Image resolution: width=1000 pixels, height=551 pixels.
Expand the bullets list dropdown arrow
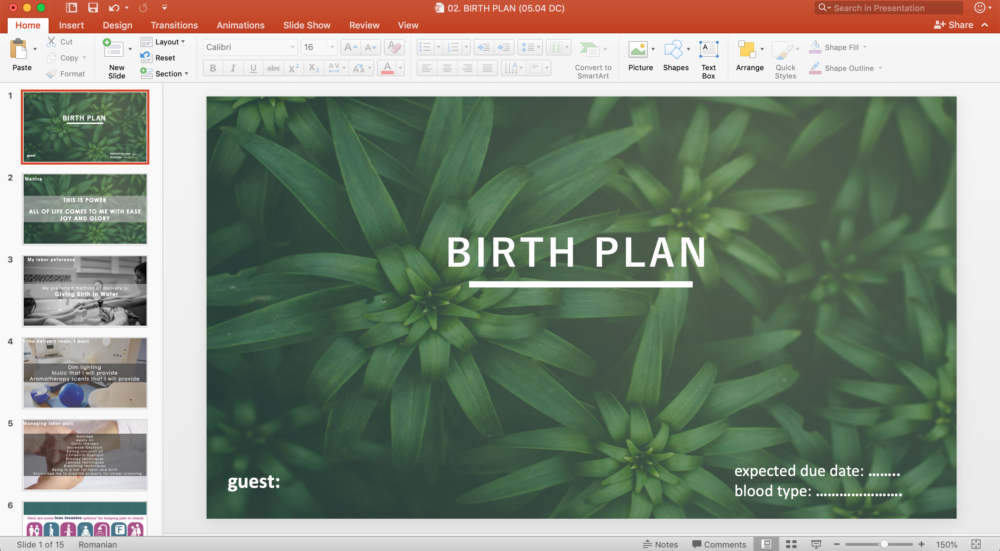coord(438,47)
